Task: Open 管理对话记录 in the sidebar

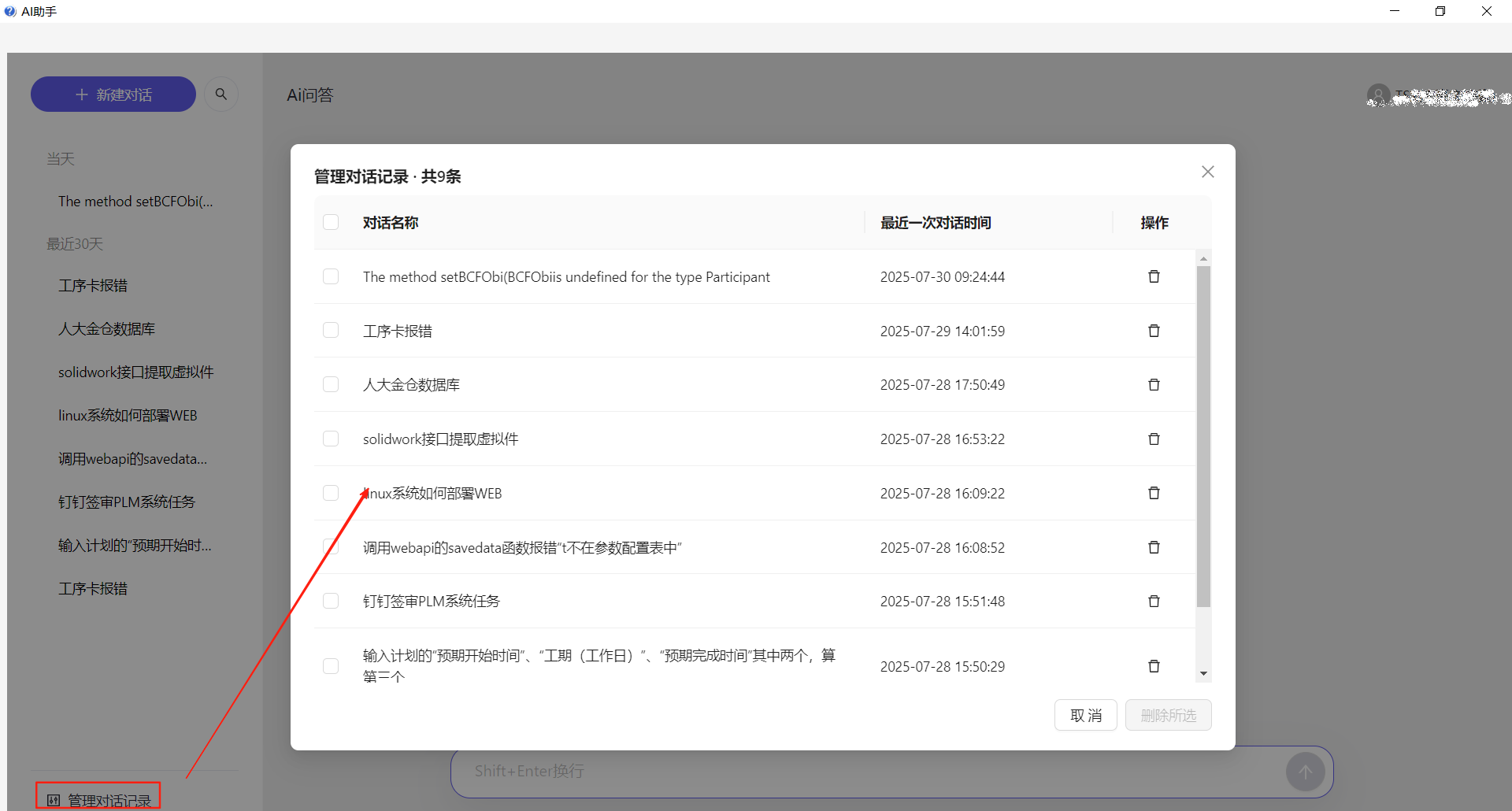Action: click(98, 799)
